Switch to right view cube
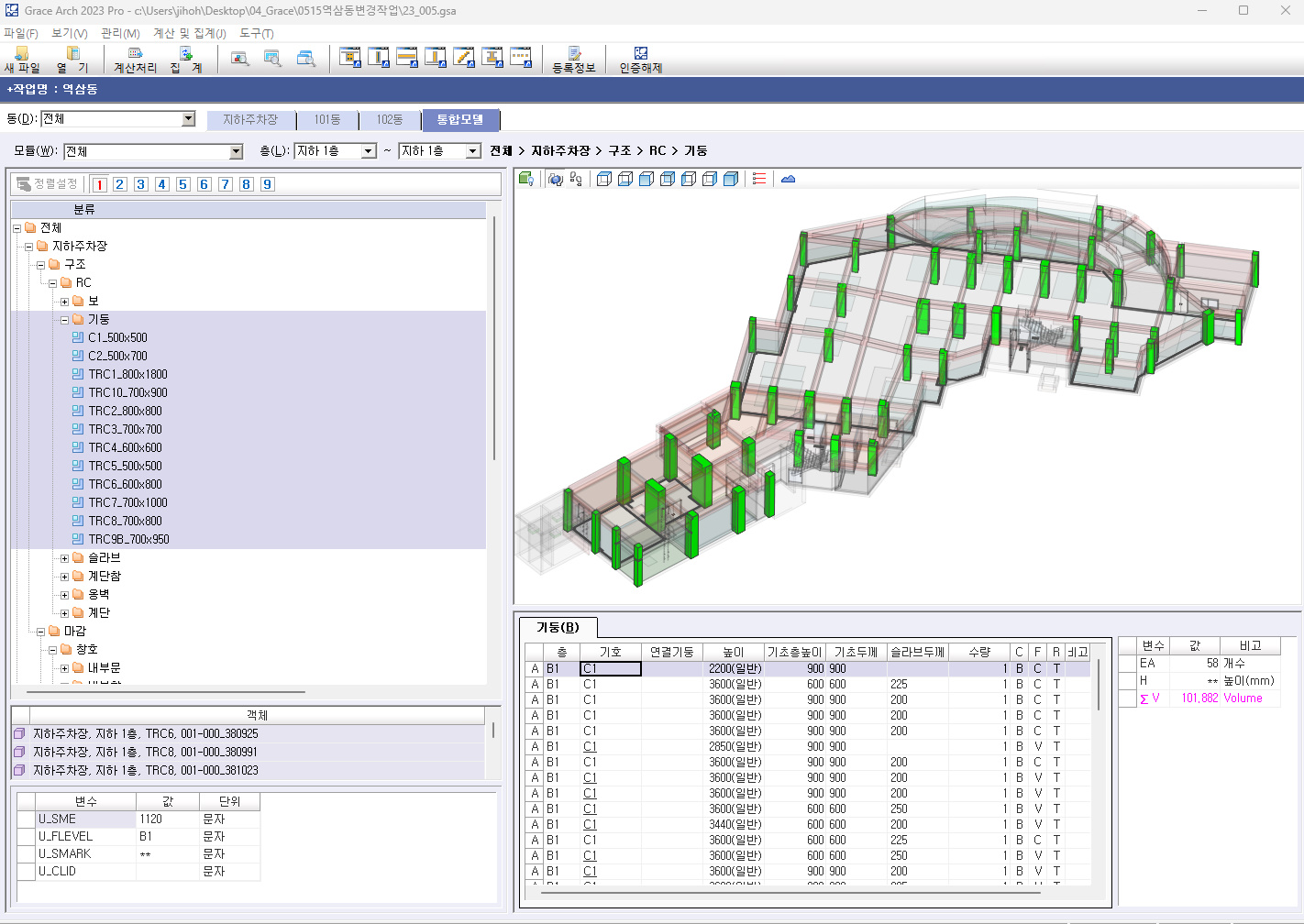Image resolution: width=1304 pixels, height=924 pixels. pos(710,179)
